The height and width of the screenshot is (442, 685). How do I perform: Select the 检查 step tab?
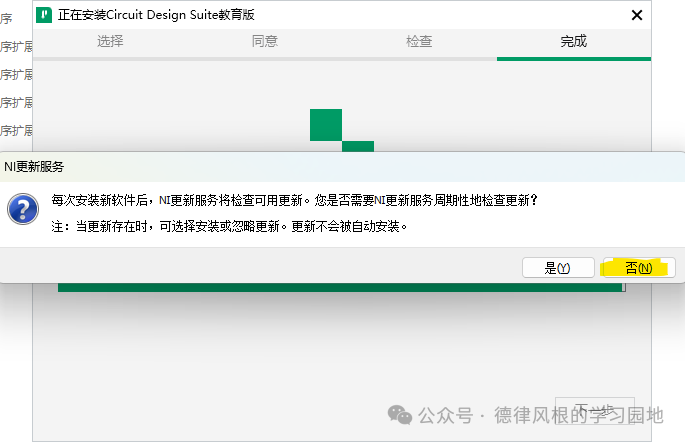tap(419, 41)
